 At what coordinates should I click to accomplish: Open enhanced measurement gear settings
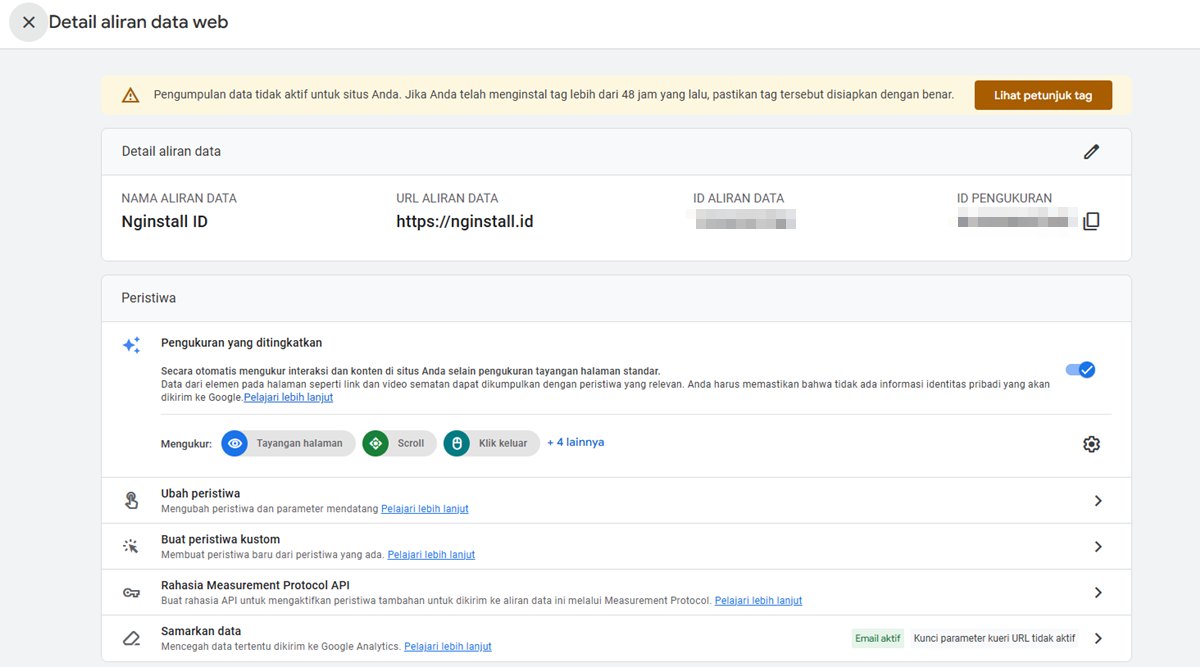click(1091, 444)
